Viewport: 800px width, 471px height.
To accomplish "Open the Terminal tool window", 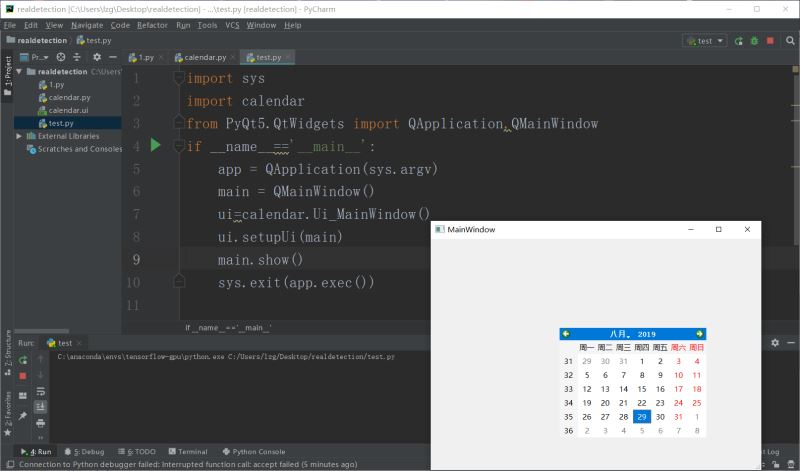I will pos(188,452).
